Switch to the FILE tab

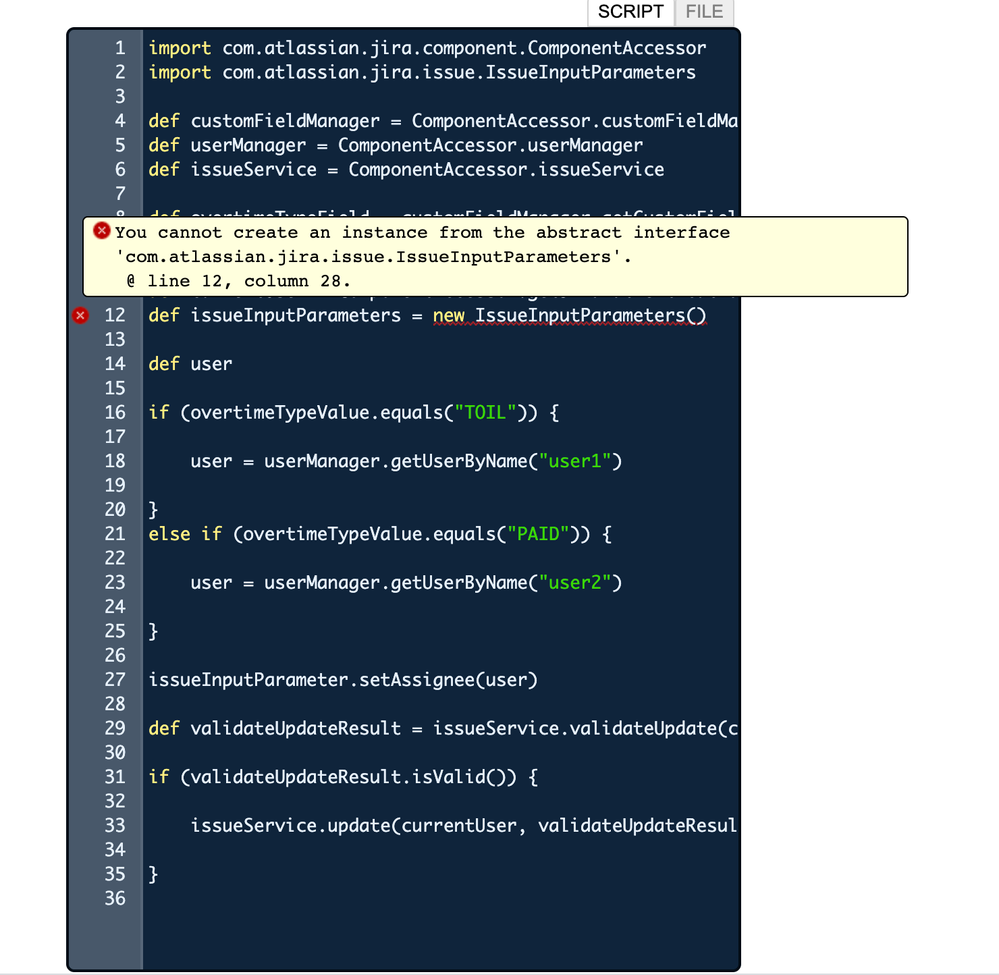704,12
